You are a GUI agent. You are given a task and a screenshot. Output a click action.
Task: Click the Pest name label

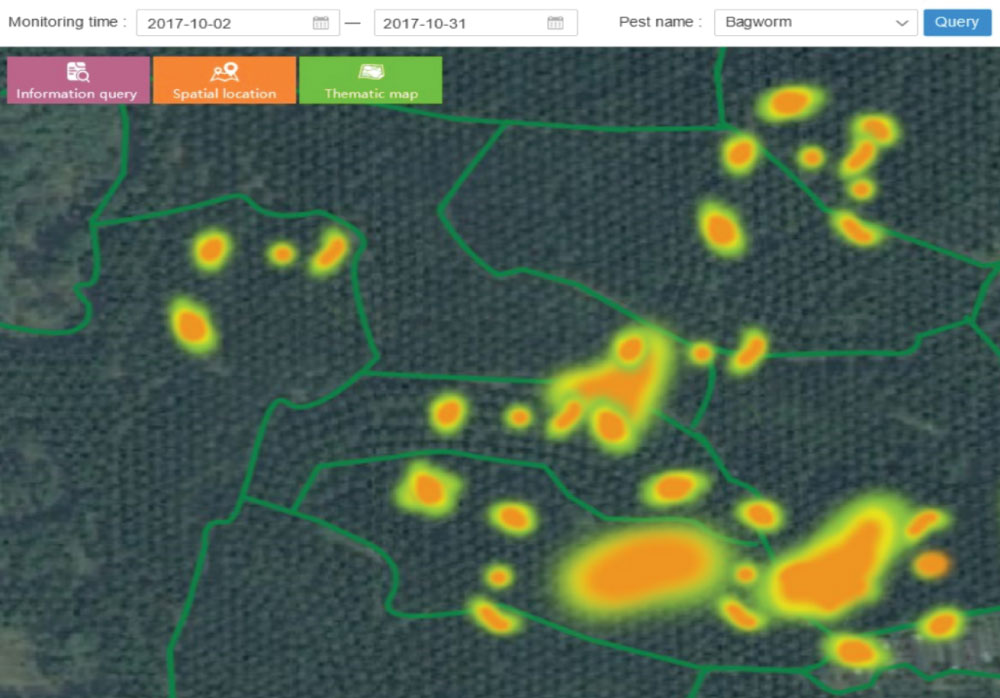click(x=660, y=22)
